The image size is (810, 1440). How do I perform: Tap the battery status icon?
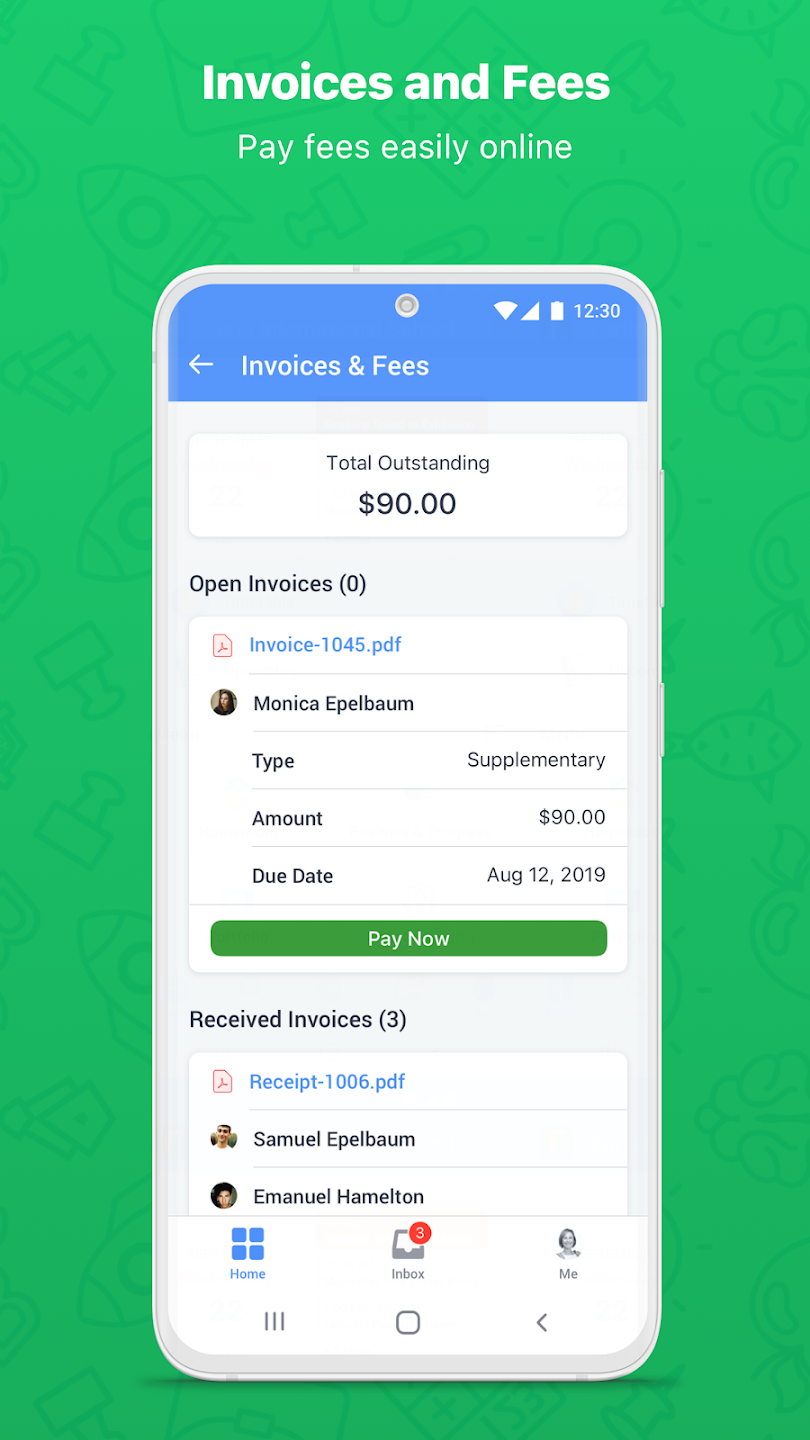point(557,311)
